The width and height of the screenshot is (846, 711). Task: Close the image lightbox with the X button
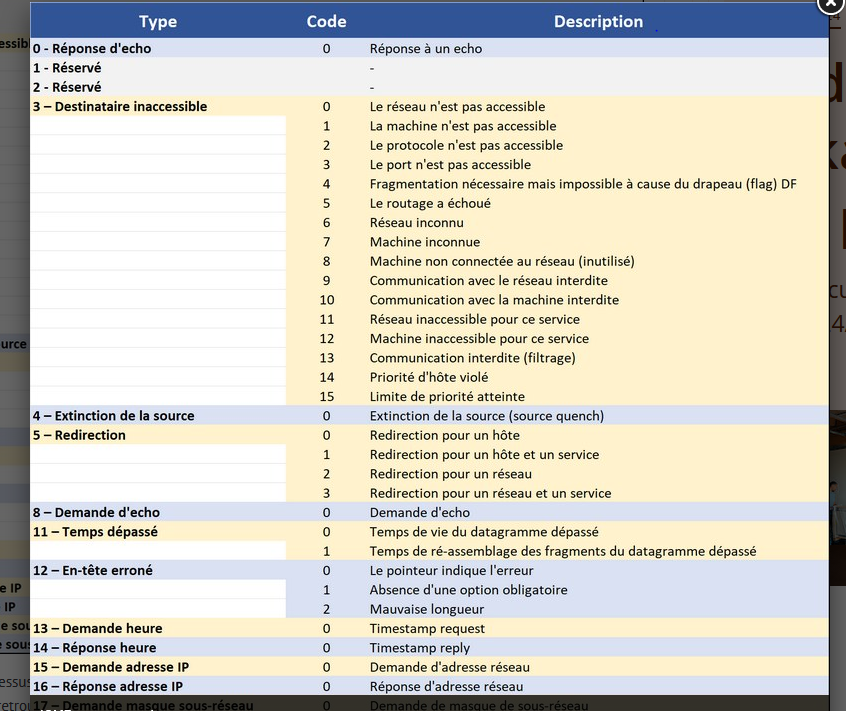pyautogui.click(x=832, y=4)
